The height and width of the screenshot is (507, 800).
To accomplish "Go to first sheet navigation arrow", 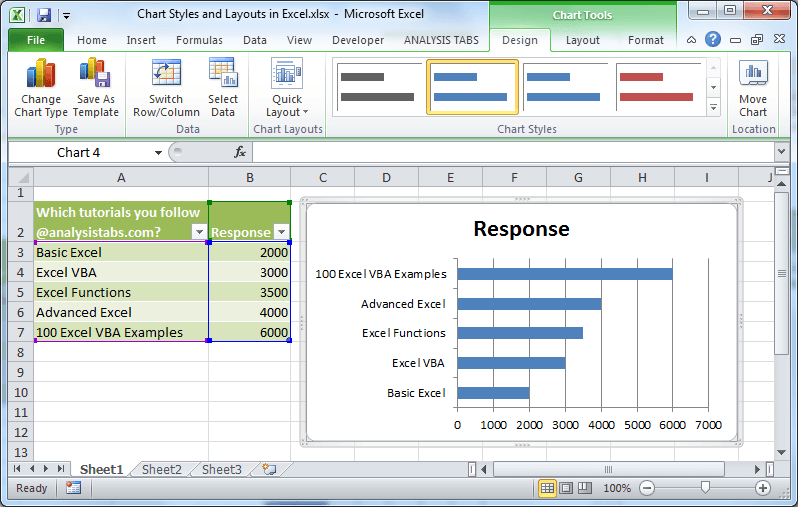I will [17, 468].
